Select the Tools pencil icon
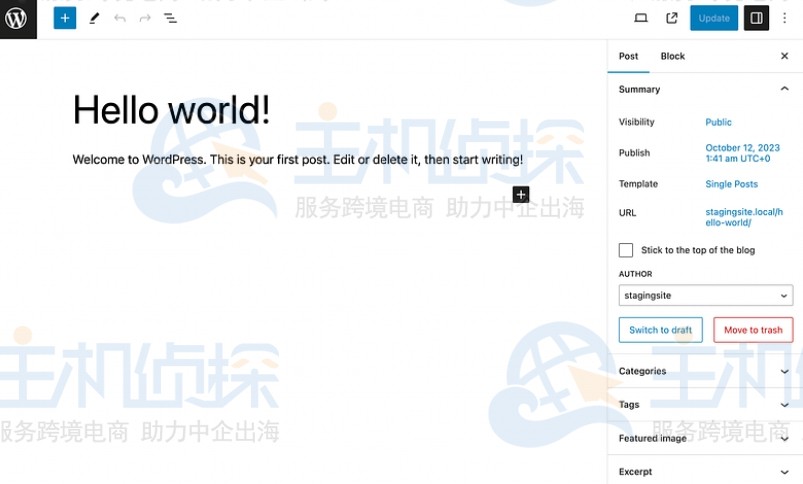The image size is (803, 484). 94,18
